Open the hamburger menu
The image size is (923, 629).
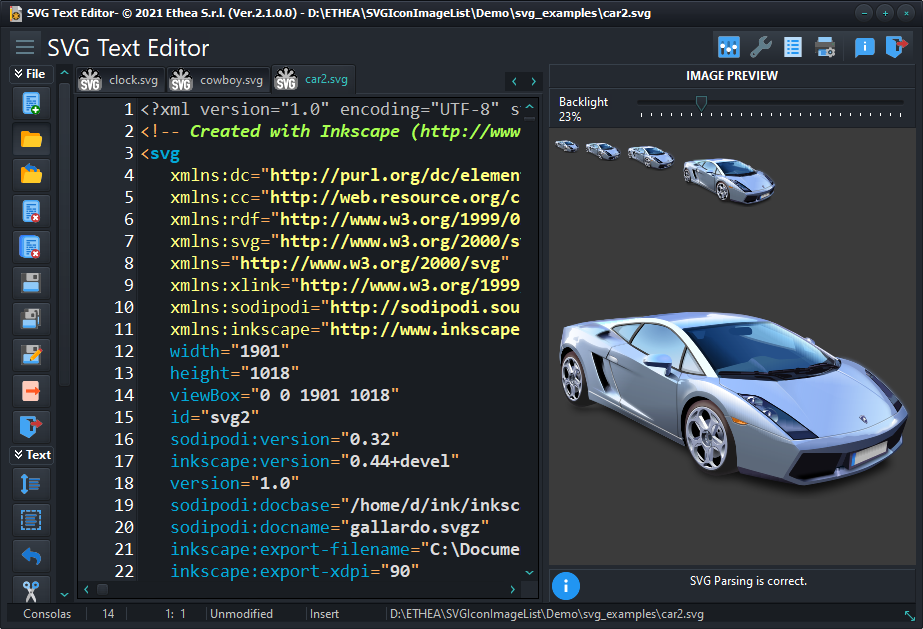point(25,46)
